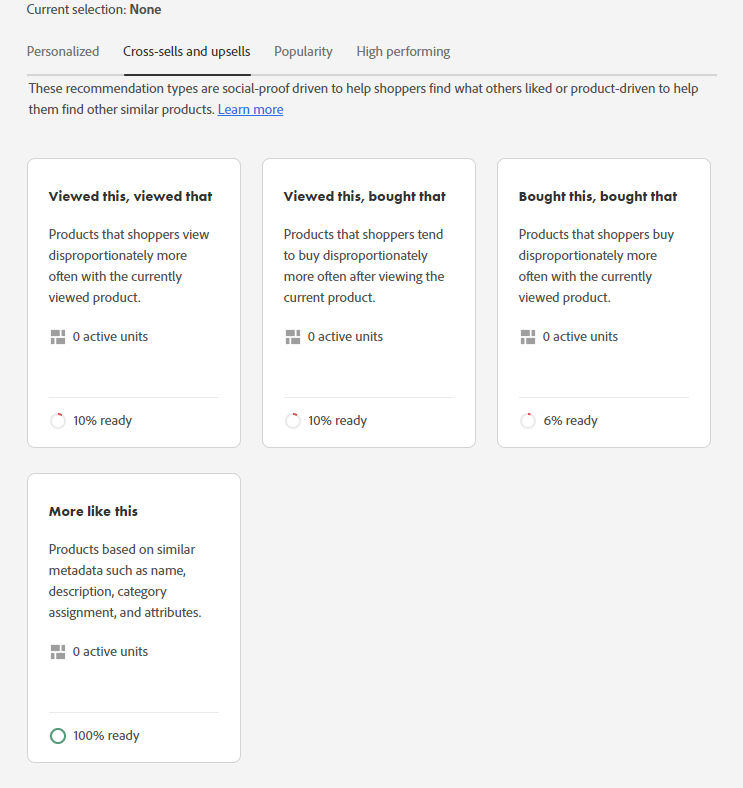Viewport: 743px width, 788px height.
Task: Choose the Viewed this, viewed that title
Action: [x=130, y=196]
